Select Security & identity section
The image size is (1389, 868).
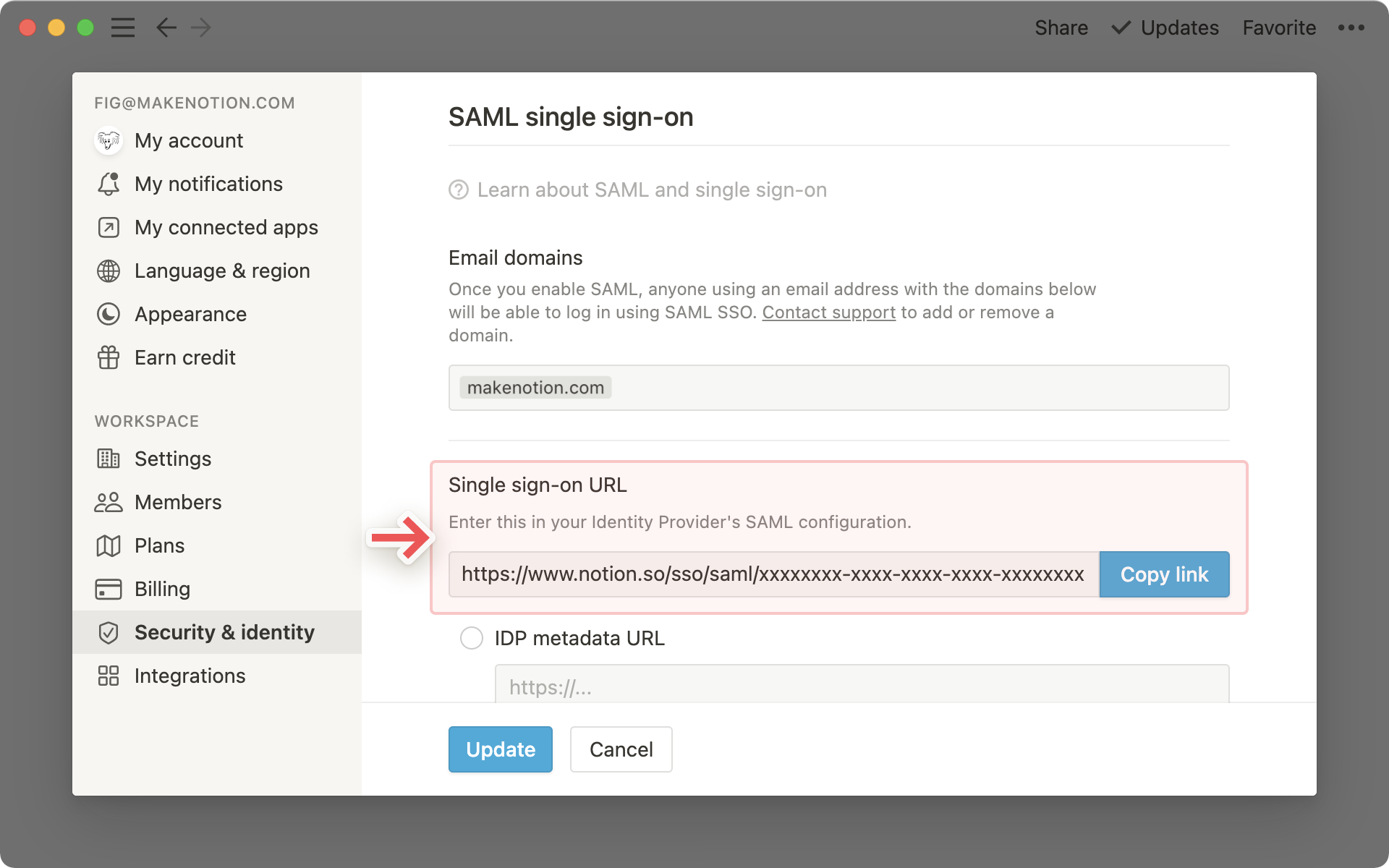point(217,632)
